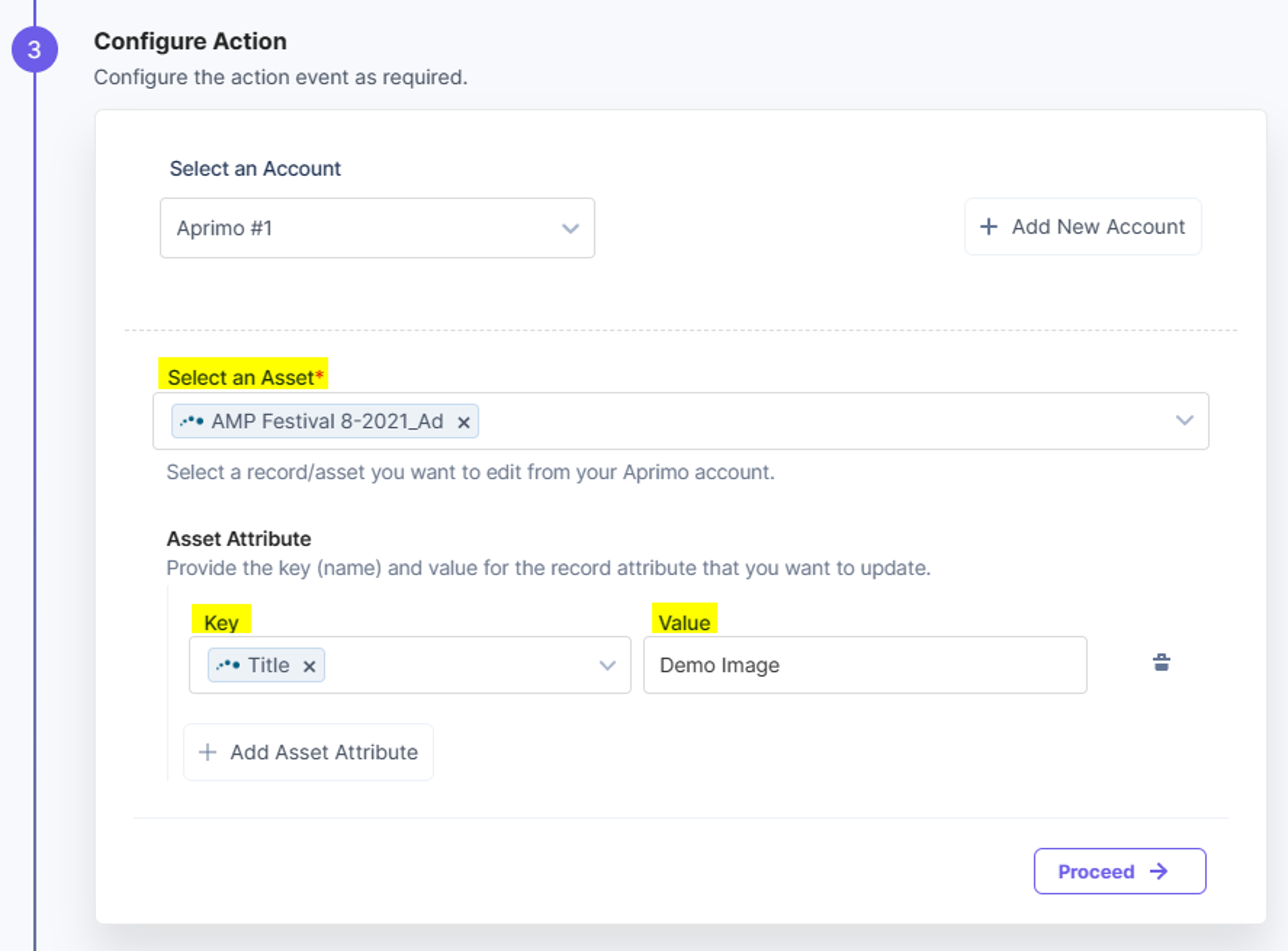Expand the Aprimo #1 account dropdown chevron
This screenshot has width=1288, height=951.
pos(570,228)
